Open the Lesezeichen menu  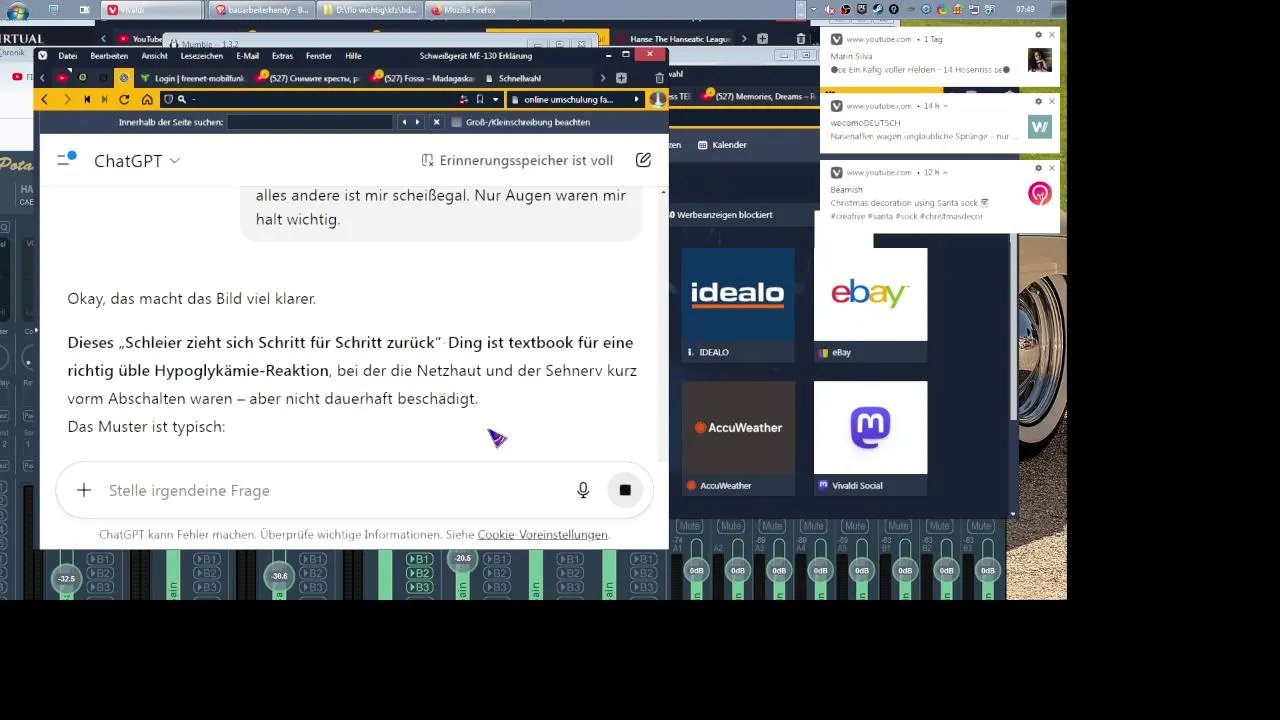pos(202,56)
